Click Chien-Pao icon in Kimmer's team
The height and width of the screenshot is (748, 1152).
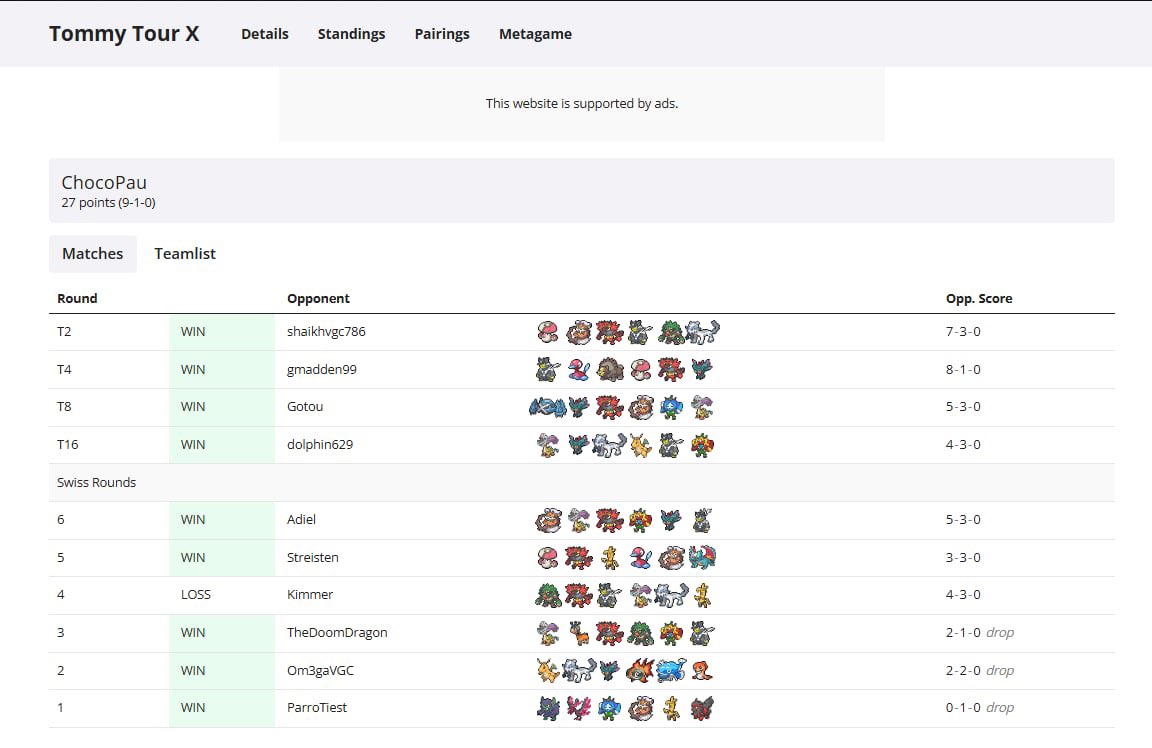pos(671,595)
